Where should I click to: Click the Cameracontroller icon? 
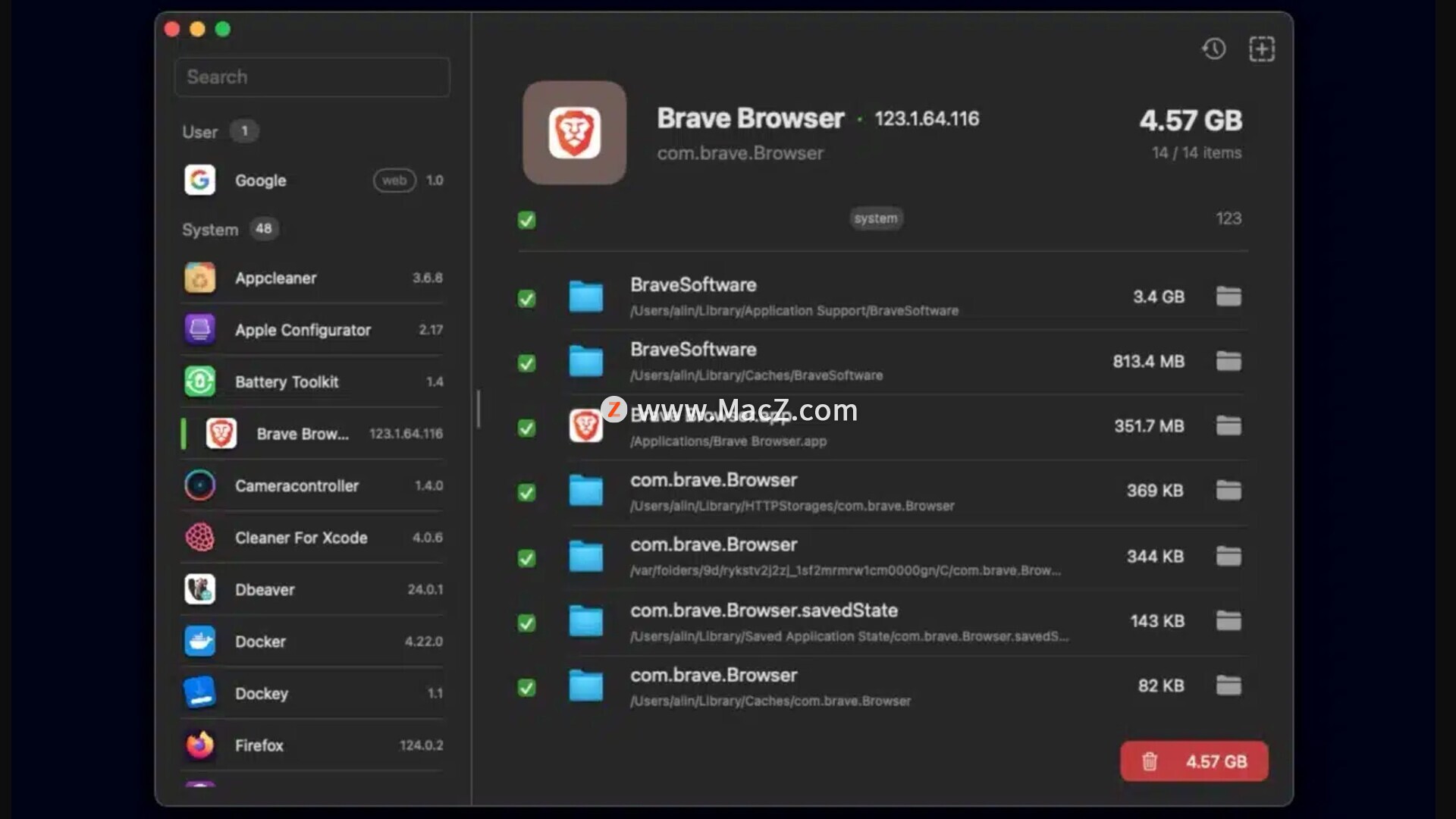tap(200, 485)
